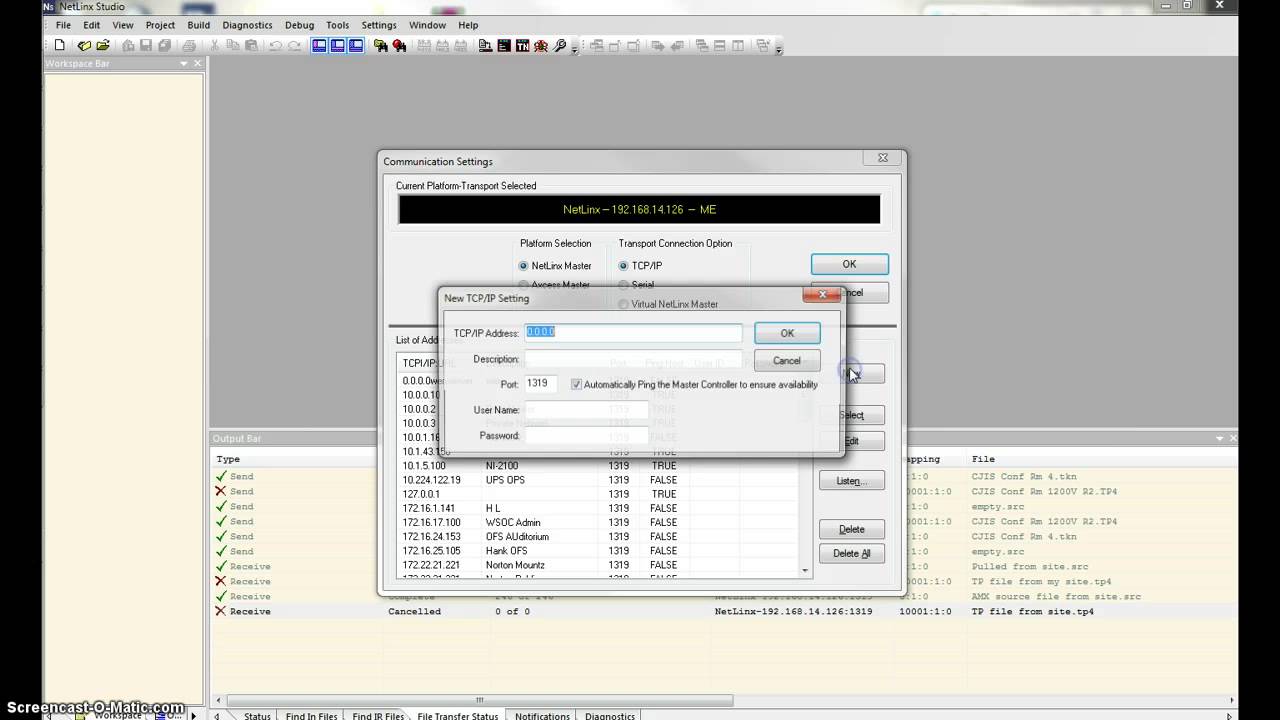Image resolution: width=1280 pixels, height=720 pixels.
Task: Click the Listen... button
Action: 852,481
